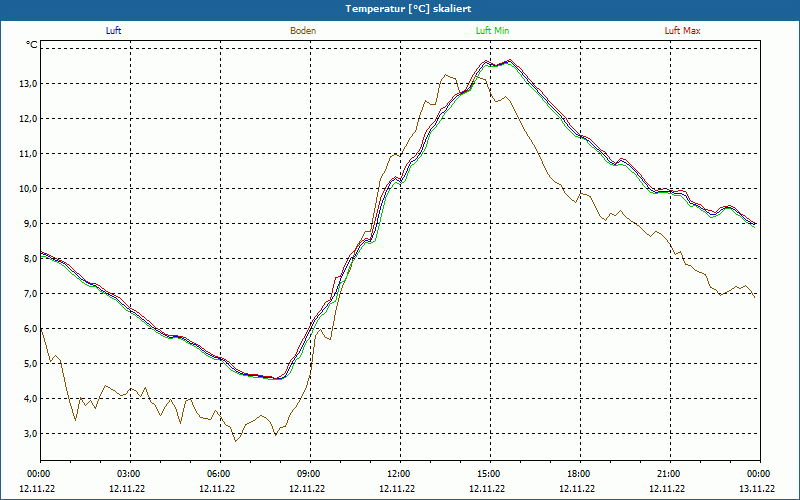Click the '18:00' time axis label
This screenshot has width=800, height=500.
pos(580,474)
